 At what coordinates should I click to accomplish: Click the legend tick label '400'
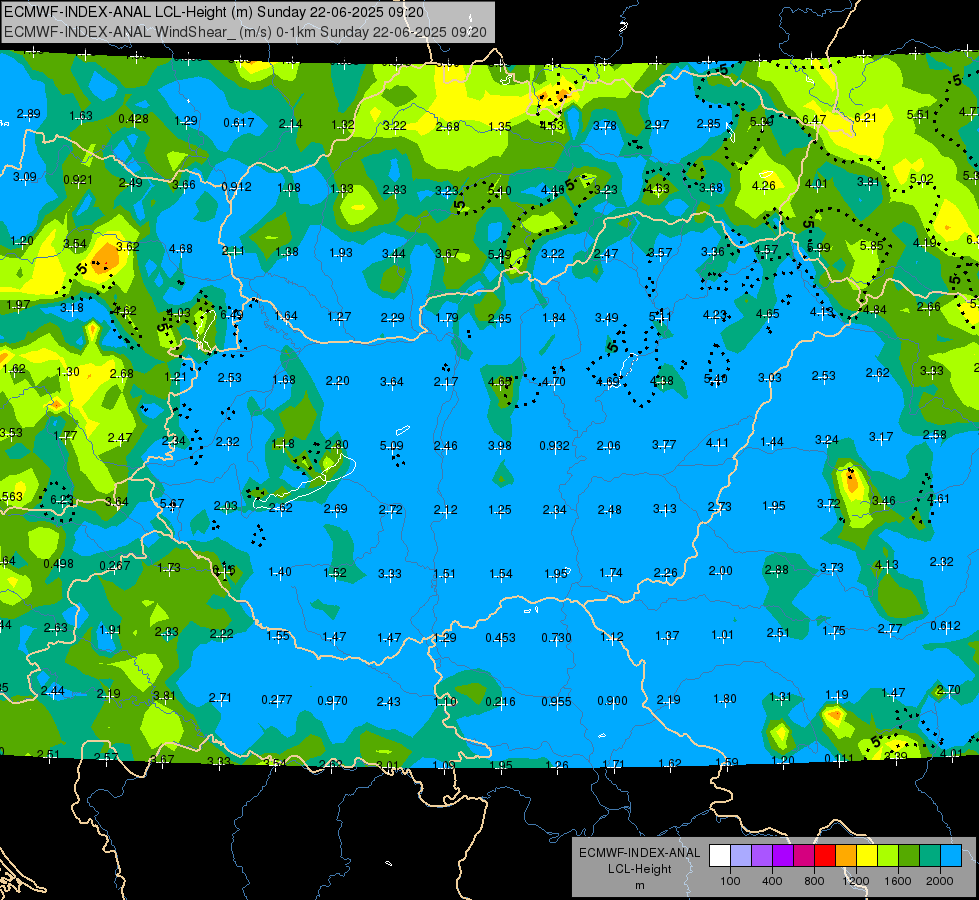pos(772,881)
